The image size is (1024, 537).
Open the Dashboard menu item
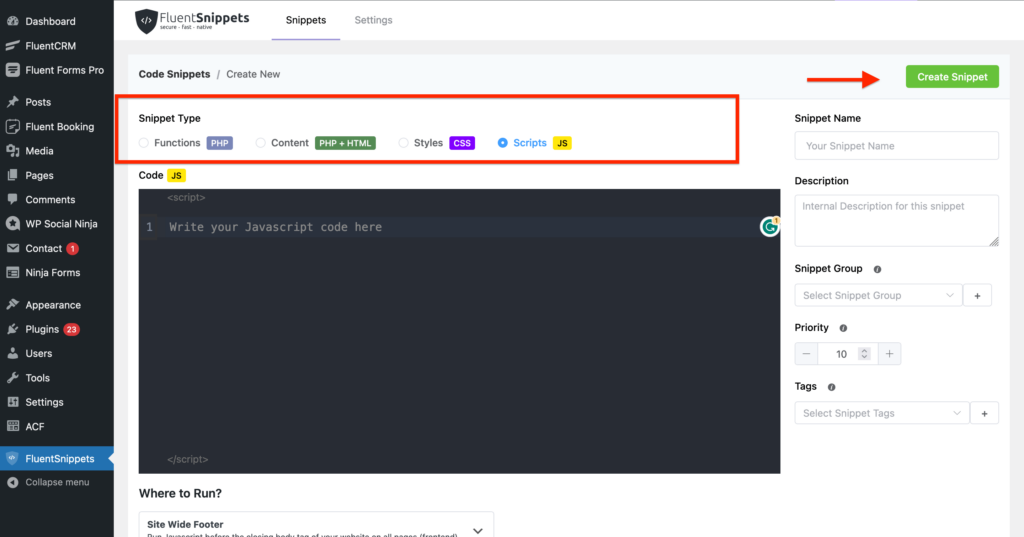coord(57,21)
